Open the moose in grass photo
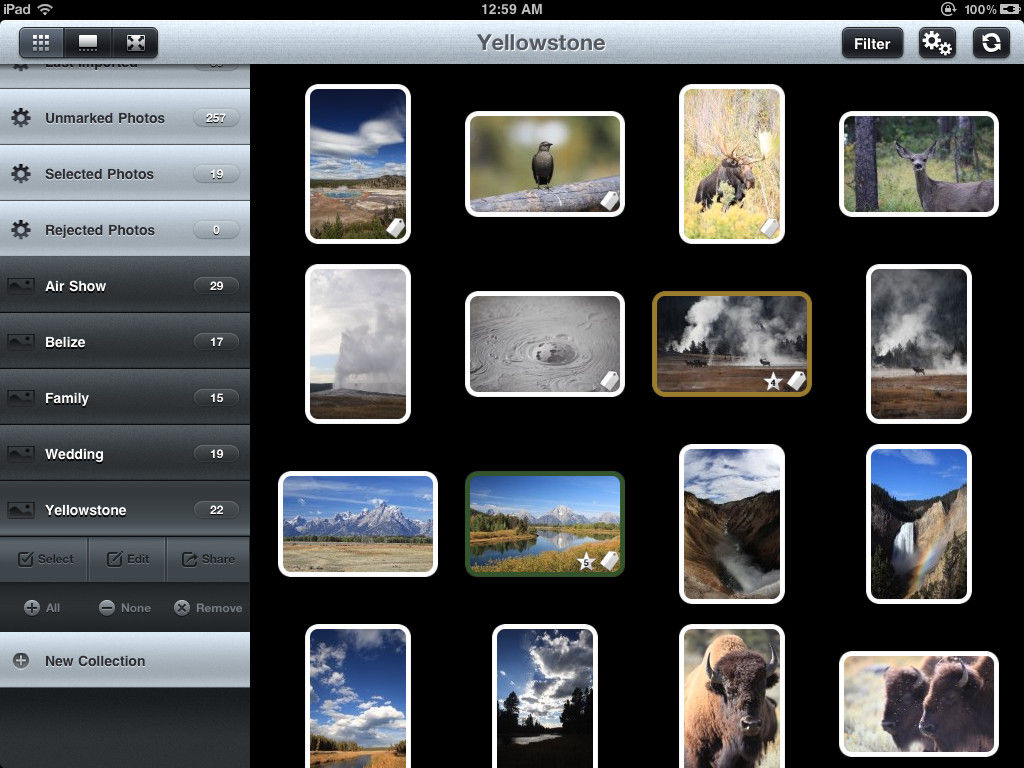 click(732, 164)
